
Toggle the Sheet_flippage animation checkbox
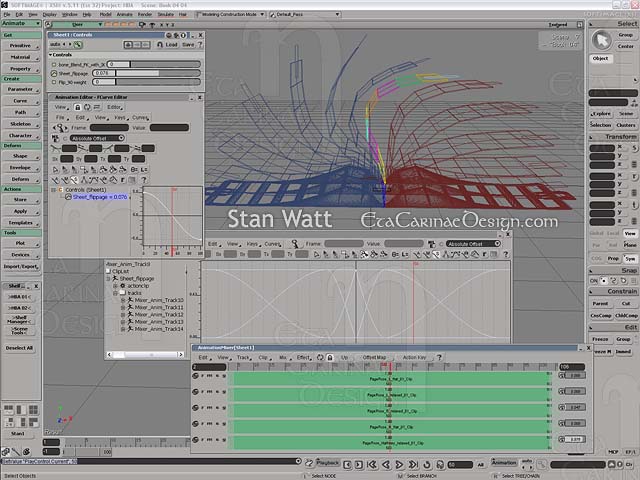(x=54, y=73)
